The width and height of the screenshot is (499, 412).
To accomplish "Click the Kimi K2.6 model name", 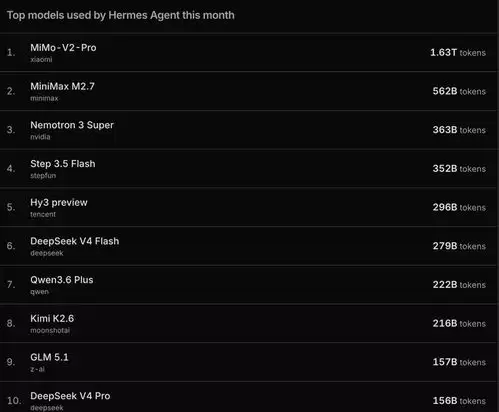I will tap(52, 318).
